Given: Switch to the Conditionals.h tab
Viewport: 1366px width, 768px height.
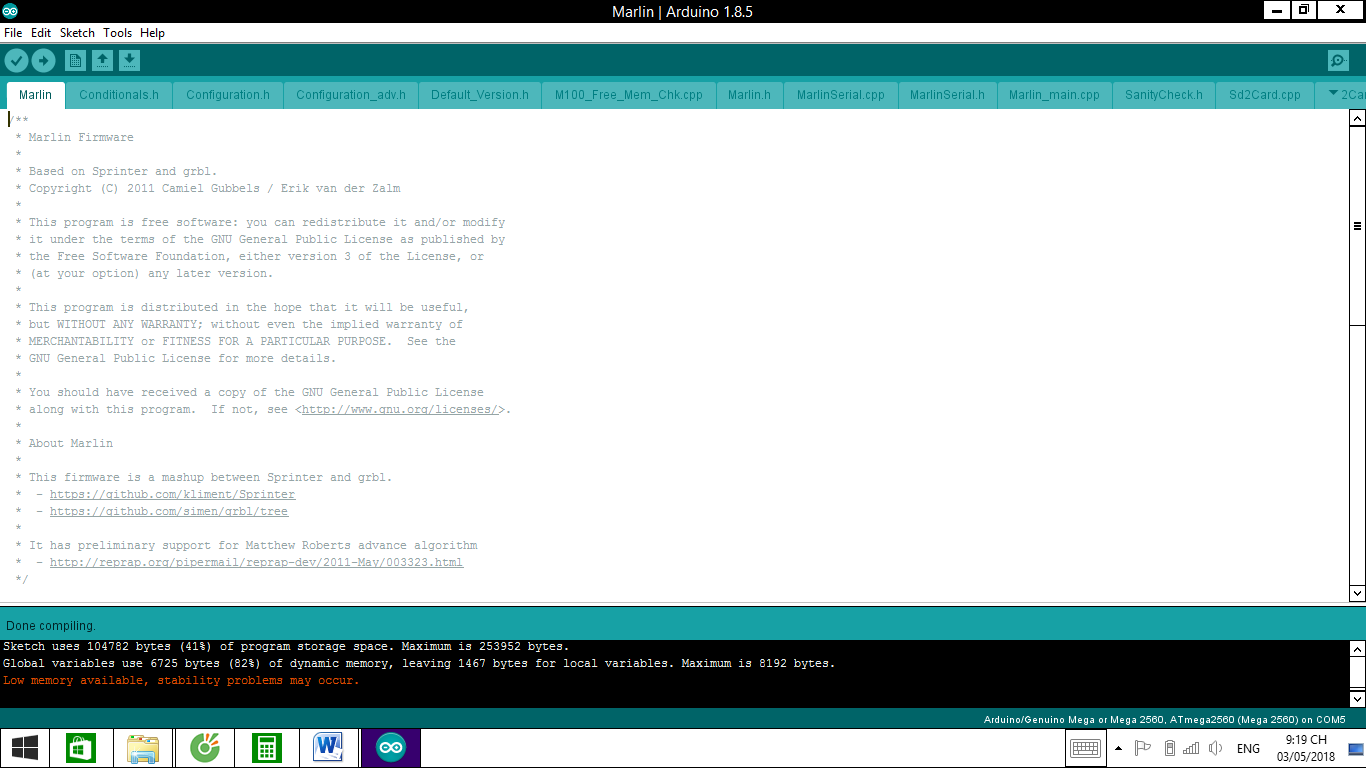Looking at the screenshot, I should coord(119,95).
